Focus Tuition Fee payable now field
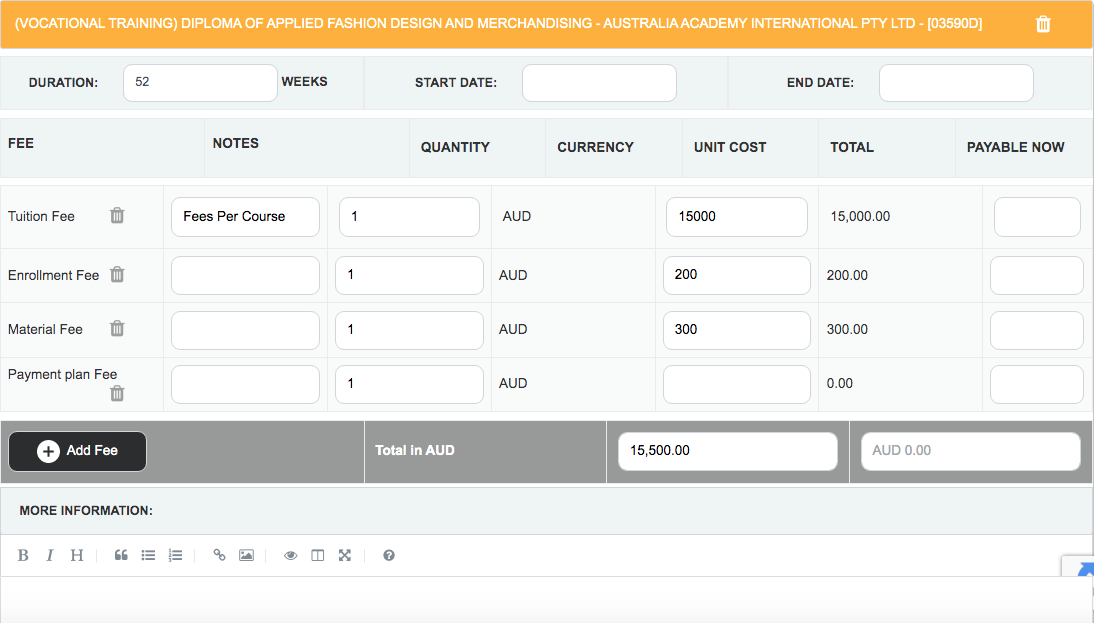This screenshot has height=623, width=1094. (1037, 216)
